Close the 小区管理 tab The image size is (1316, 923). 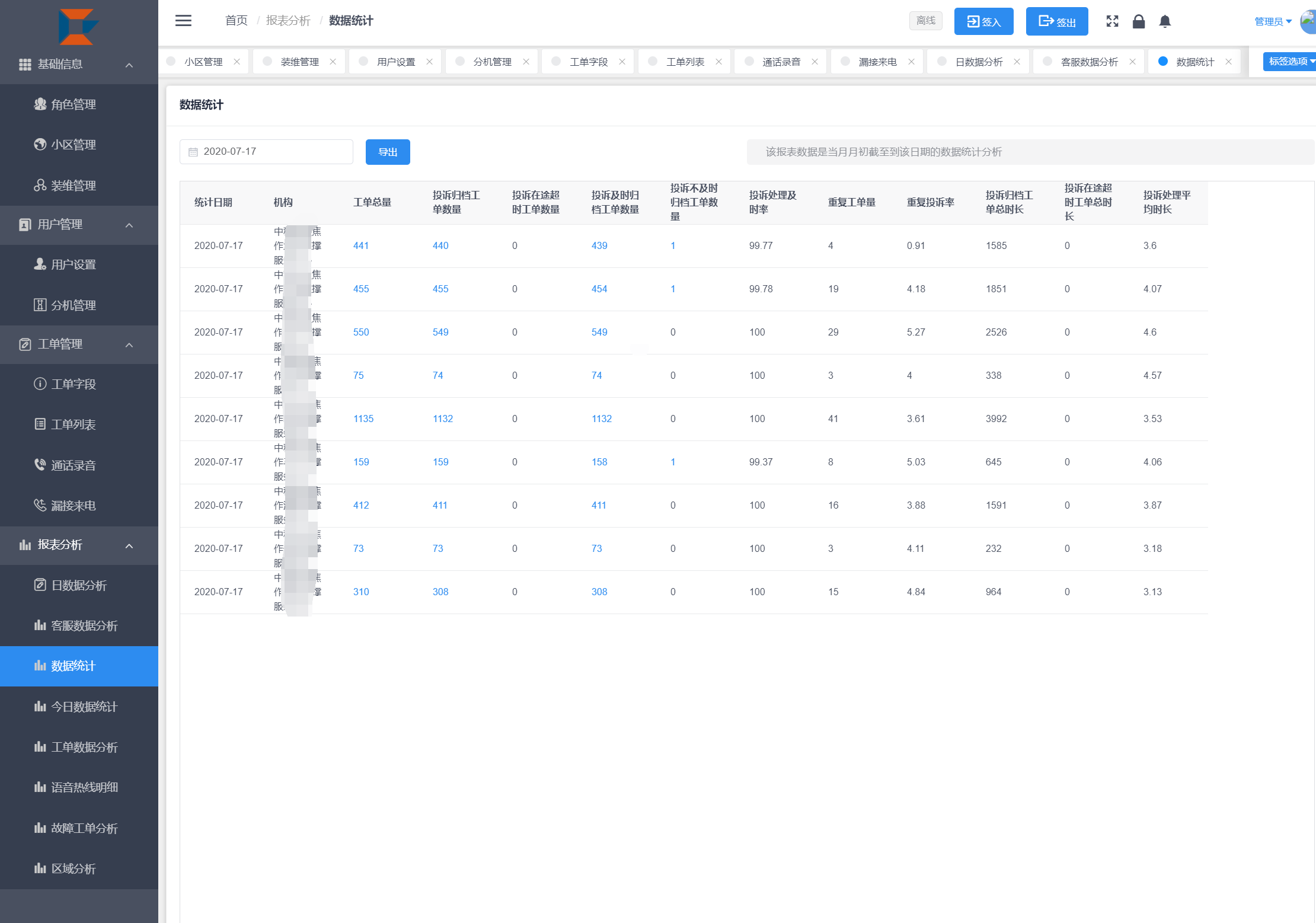[237, 62]
